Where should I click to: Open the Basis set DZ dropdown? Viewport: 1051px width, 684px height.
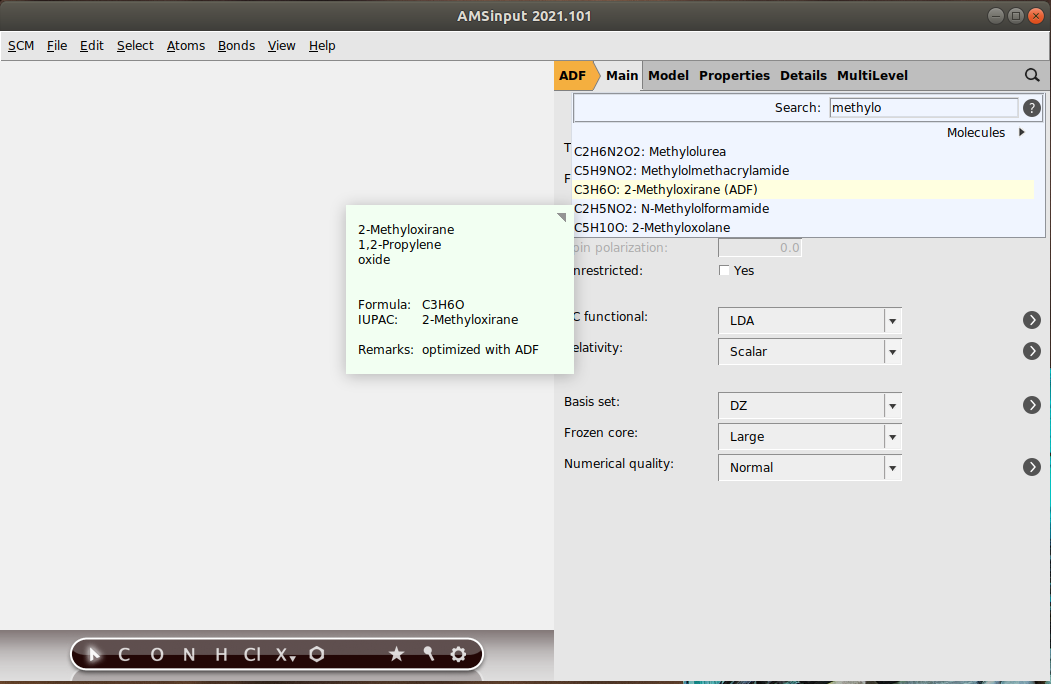pos(810,406)
